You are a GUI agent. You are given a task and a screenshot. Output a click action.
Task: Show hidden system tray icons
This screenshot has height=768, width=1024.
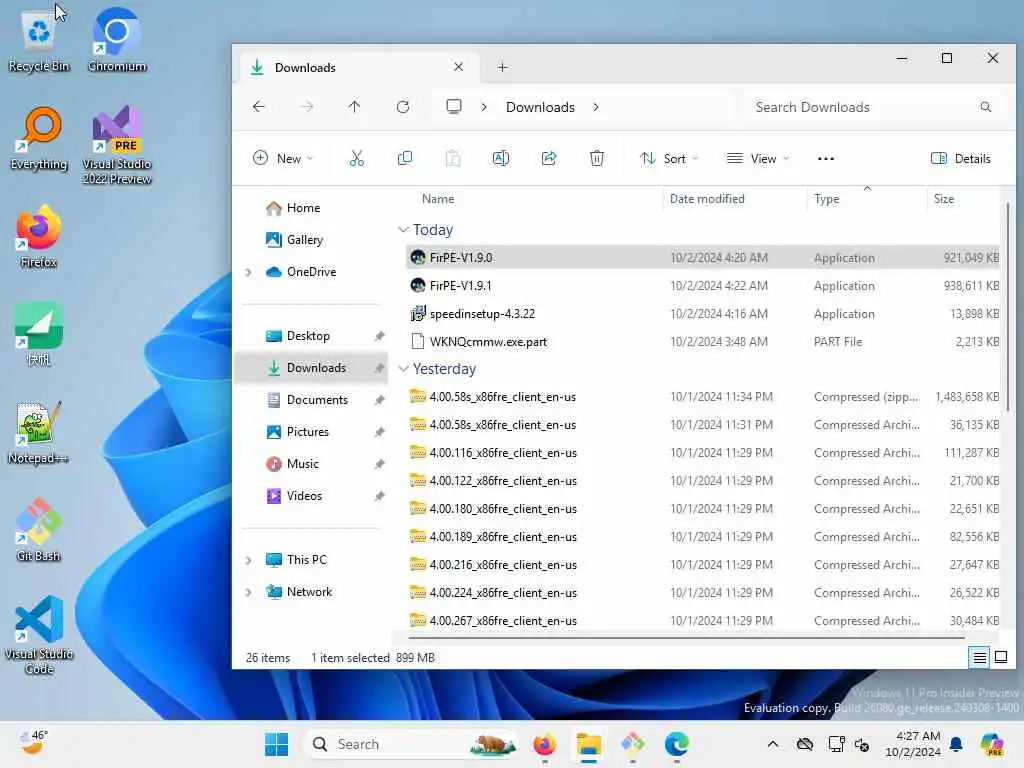pos(773,744)
